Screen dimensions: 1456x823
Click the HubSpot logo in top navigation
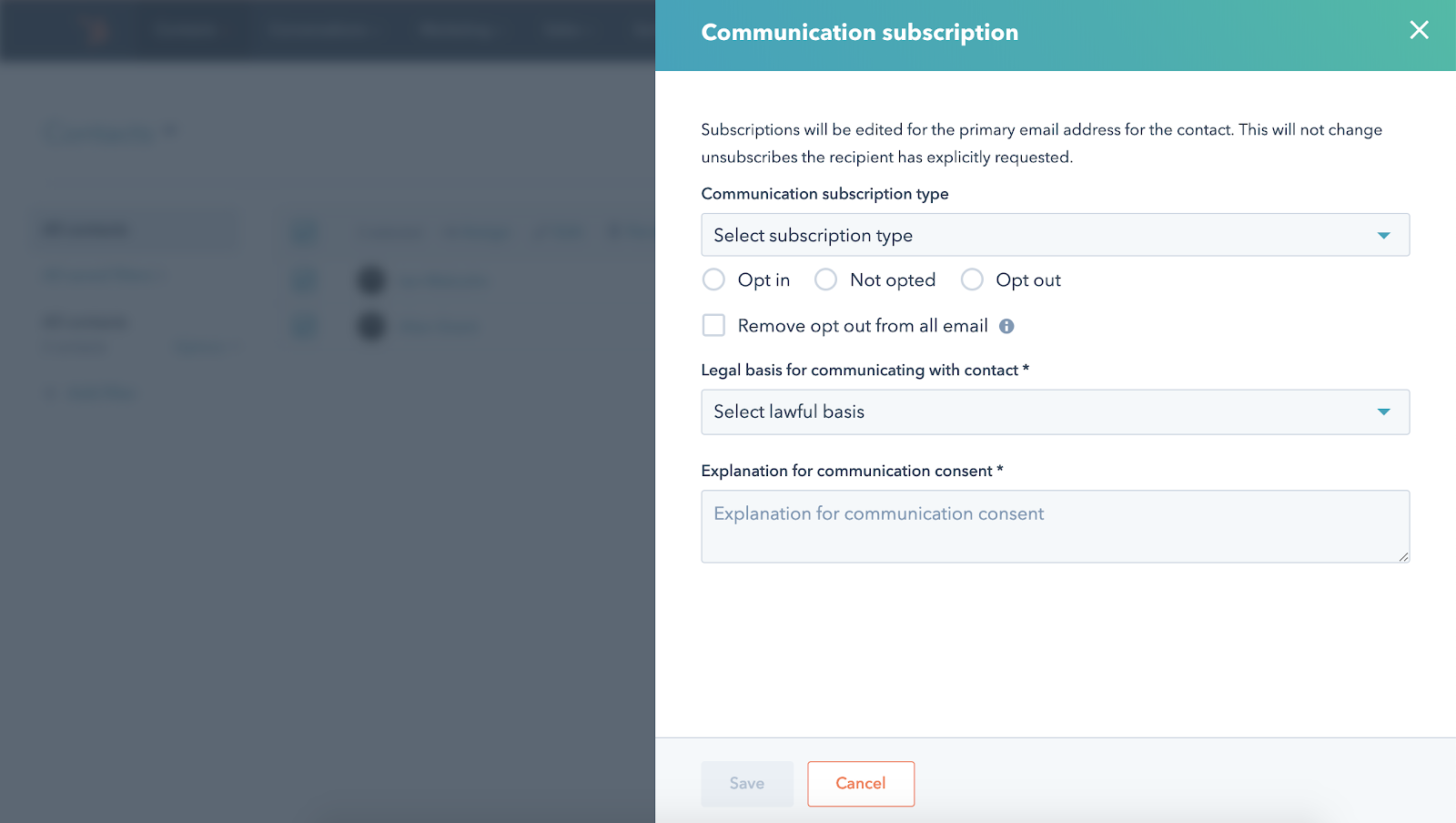[96, 31]
